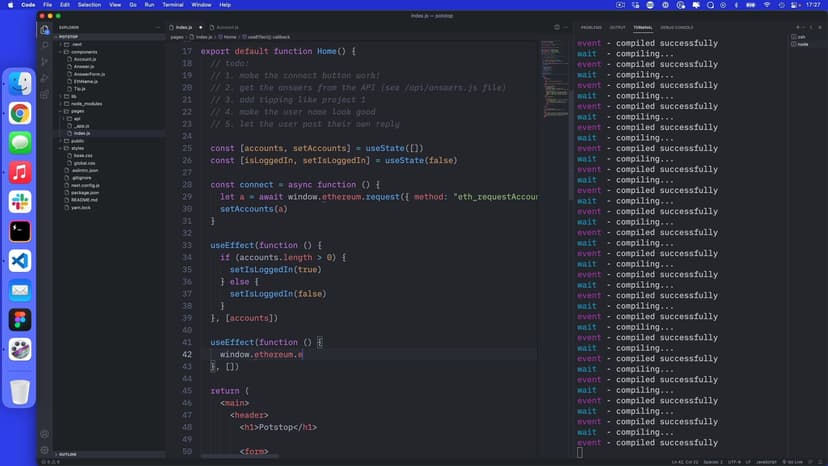The image size is (828, 466).
Task: Create a new terminal with plus icon
Action: point(797,27)
